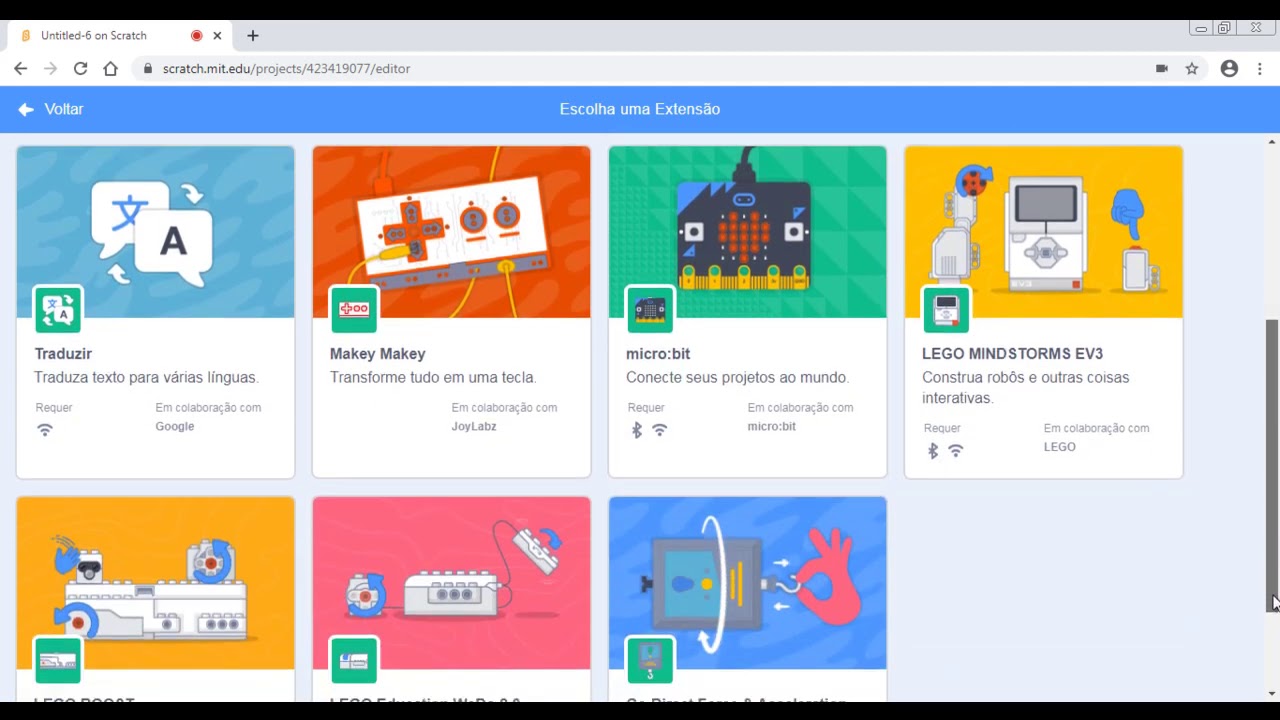The image size is (1280, 720).
Task: Click the Google collaborator label
Action: pyautogui.click(x=175, y=426)
